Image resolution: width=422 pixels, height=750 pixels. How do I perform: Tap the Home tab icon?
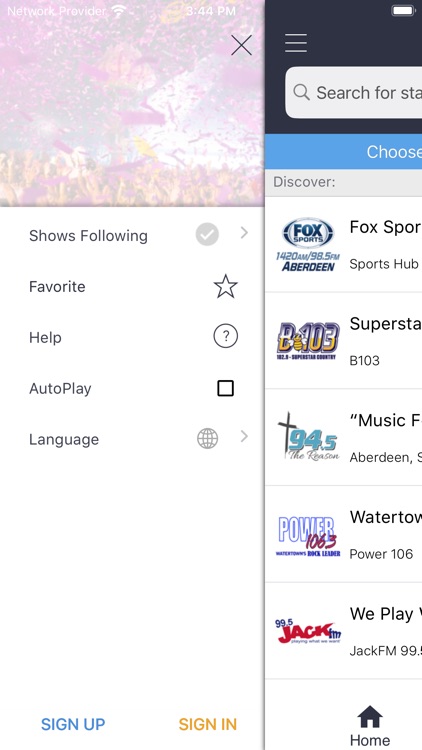tap(370, 717)
